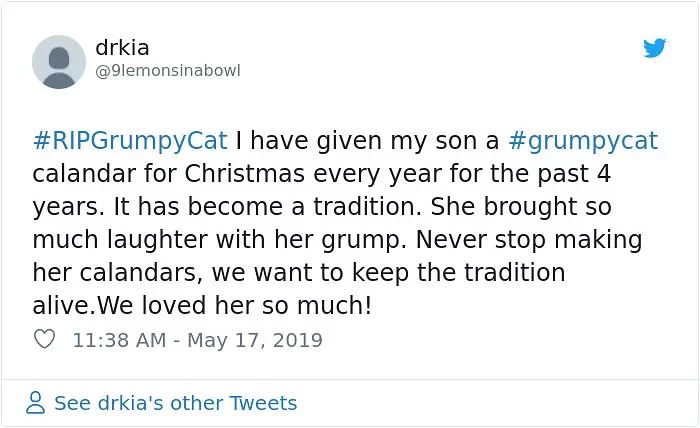Click 'It has become a tradition' sentence
Viewport: 700px width, 428px height.
(267, 207)
